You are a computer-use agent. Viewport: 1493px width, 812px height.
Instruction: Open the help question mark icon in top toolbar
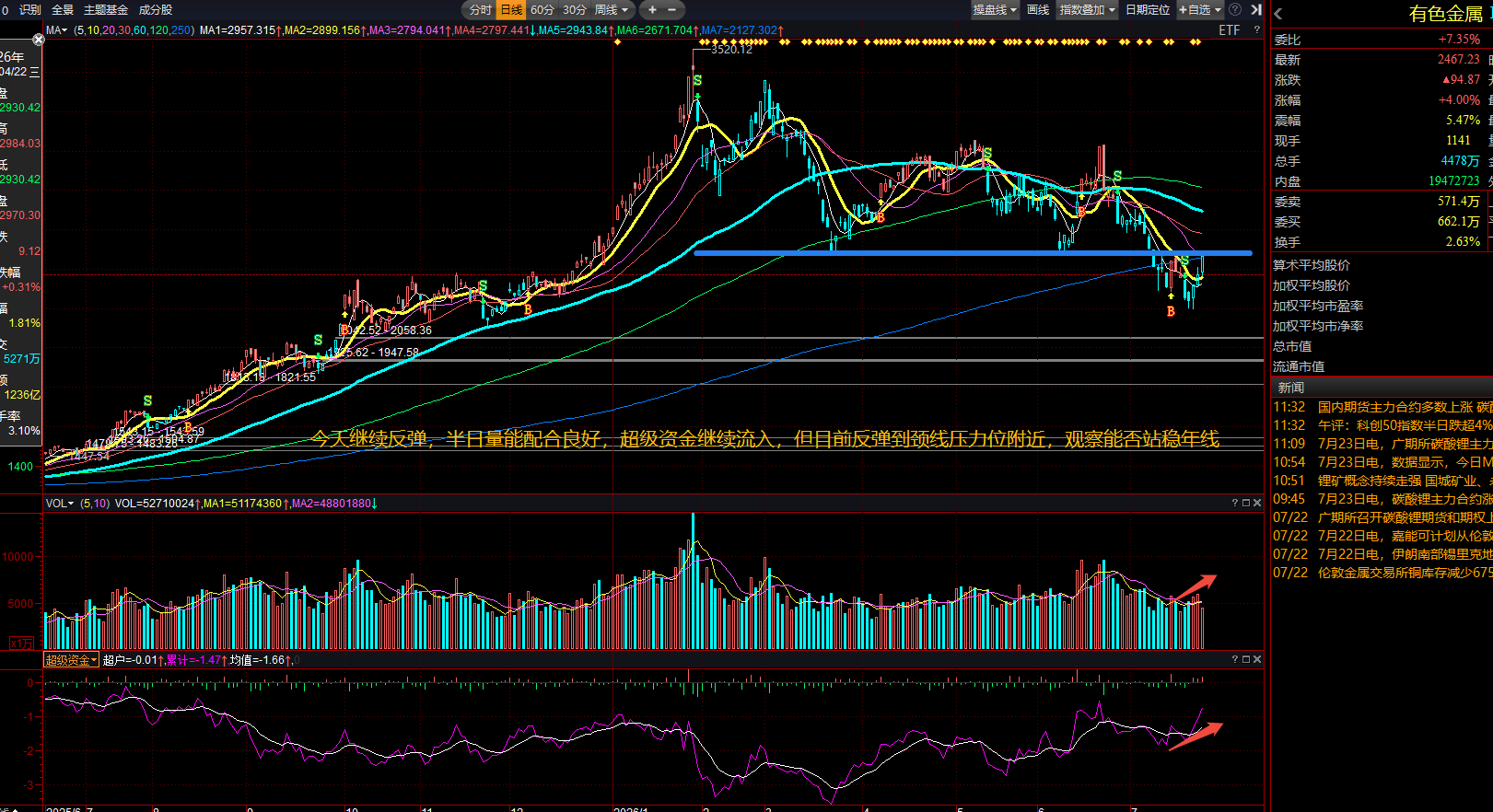[x=1235, y=9]
